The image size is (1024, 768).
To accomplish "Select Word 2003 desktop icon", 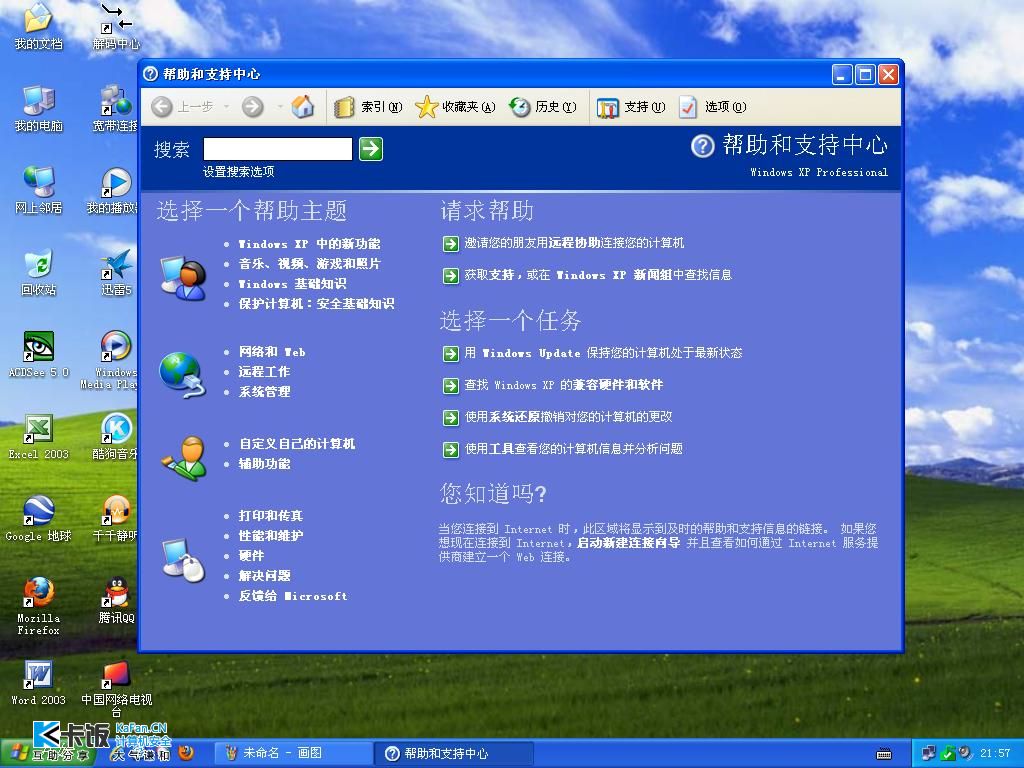I will point(39,683).
